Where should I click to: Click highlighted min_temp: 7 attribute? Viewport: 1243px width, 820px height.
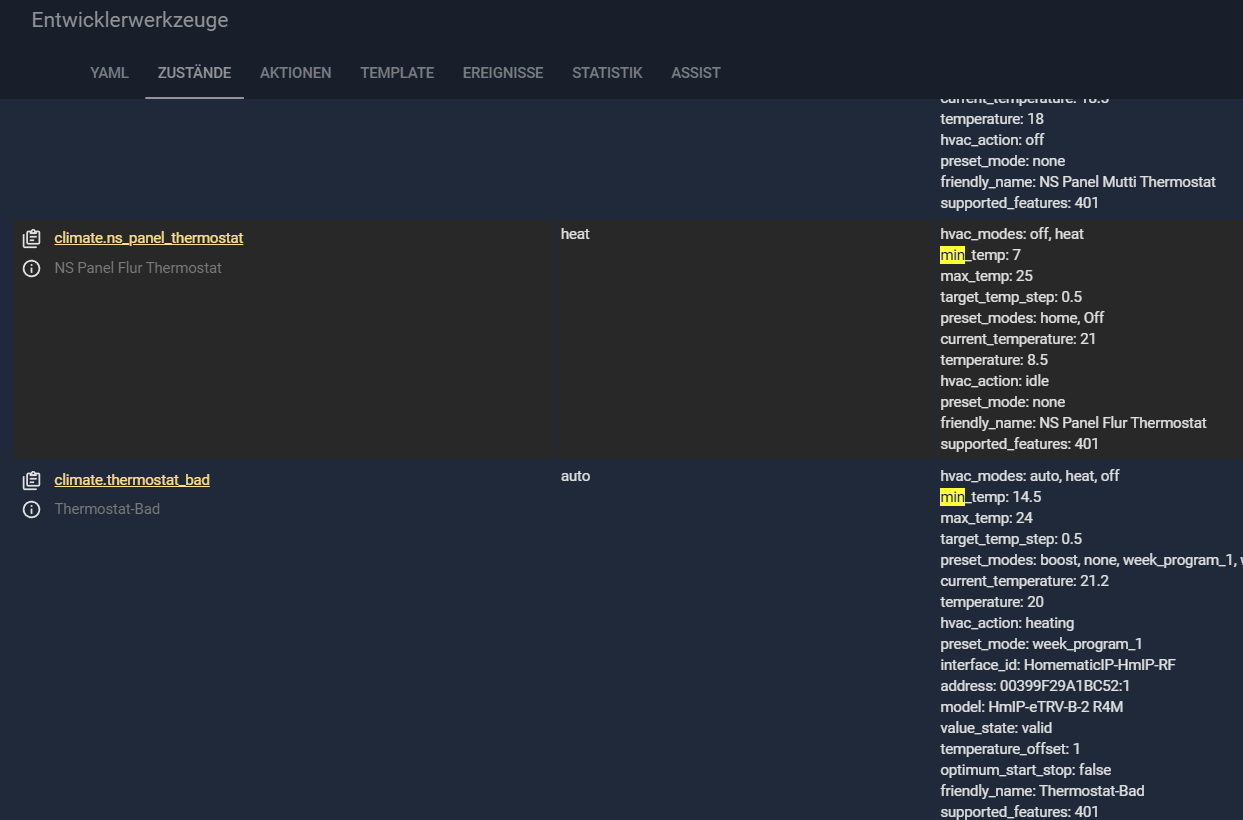pos(980,255)
